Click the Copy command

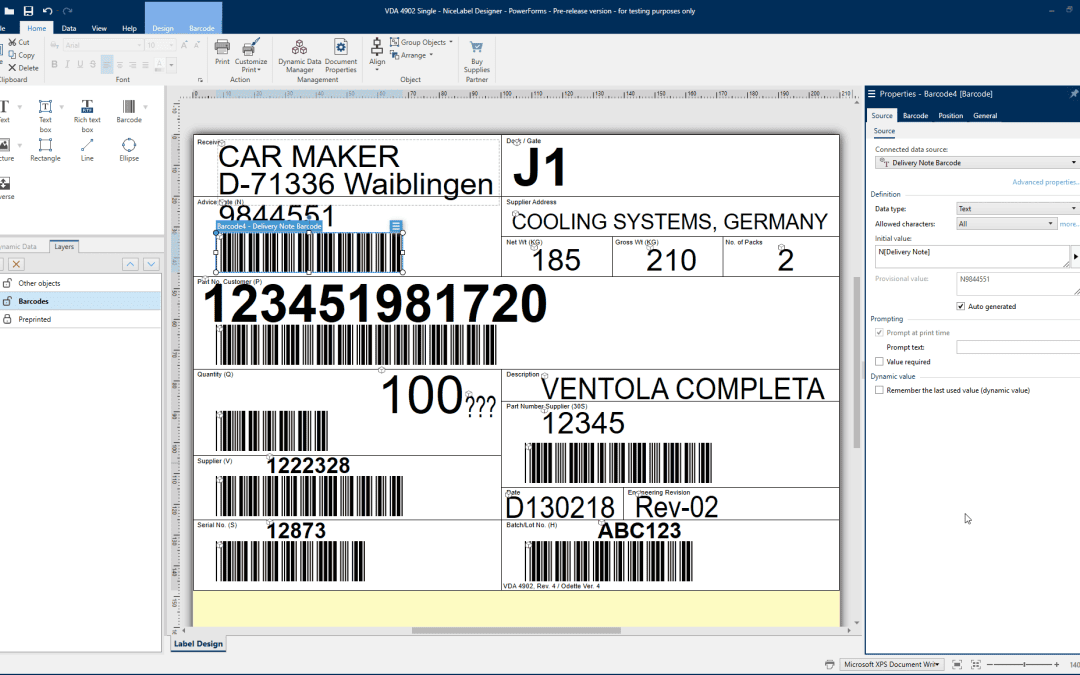coord(21,55)
